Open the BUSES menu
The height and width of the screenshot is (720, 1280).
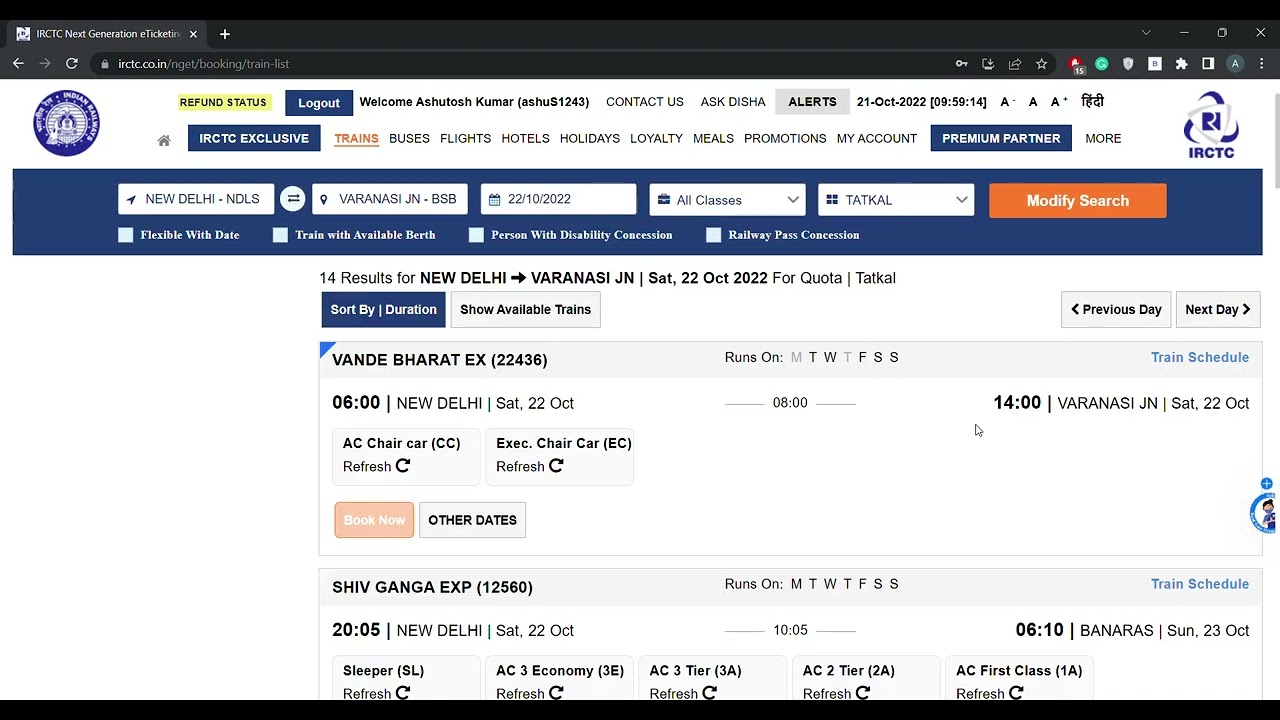[x=409, y=138]
